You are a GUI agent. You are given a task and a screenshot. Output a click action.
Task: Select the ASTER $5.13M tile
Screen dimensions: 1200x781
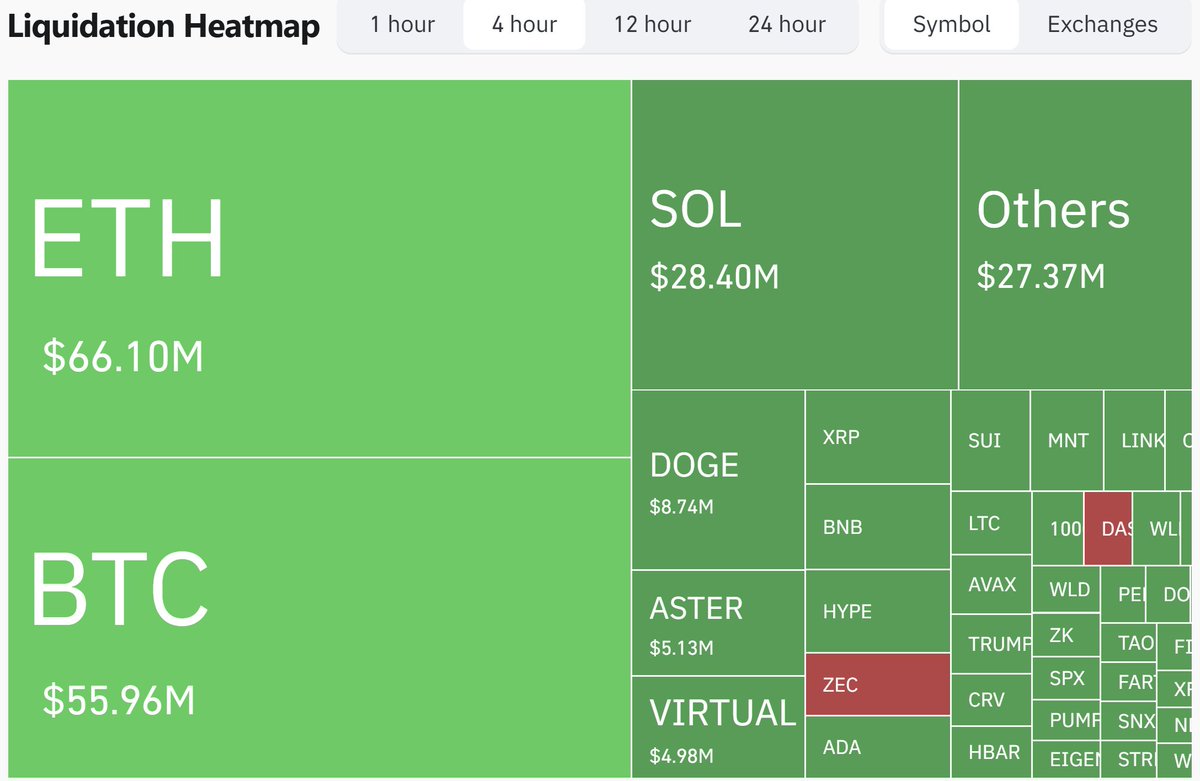tap(718, 623)
